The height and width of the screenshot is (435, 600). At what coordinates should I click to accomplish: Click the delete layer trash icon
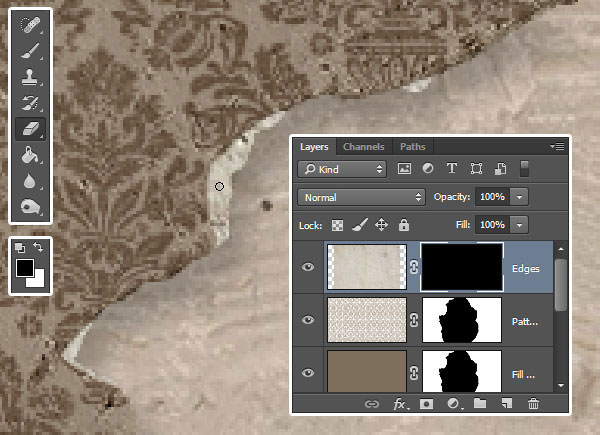click(x=533, y=403)
